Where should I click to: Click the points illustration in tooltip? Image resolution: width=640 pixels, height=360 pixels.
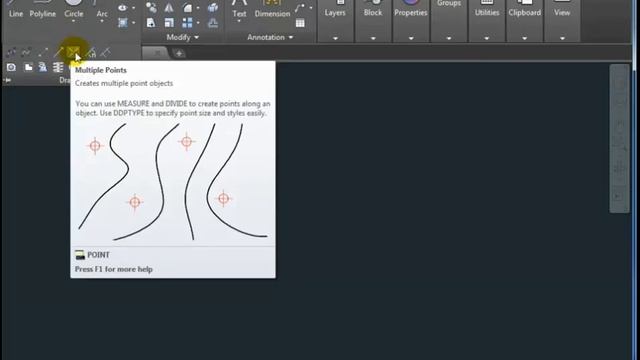click(x=173, y=182)
